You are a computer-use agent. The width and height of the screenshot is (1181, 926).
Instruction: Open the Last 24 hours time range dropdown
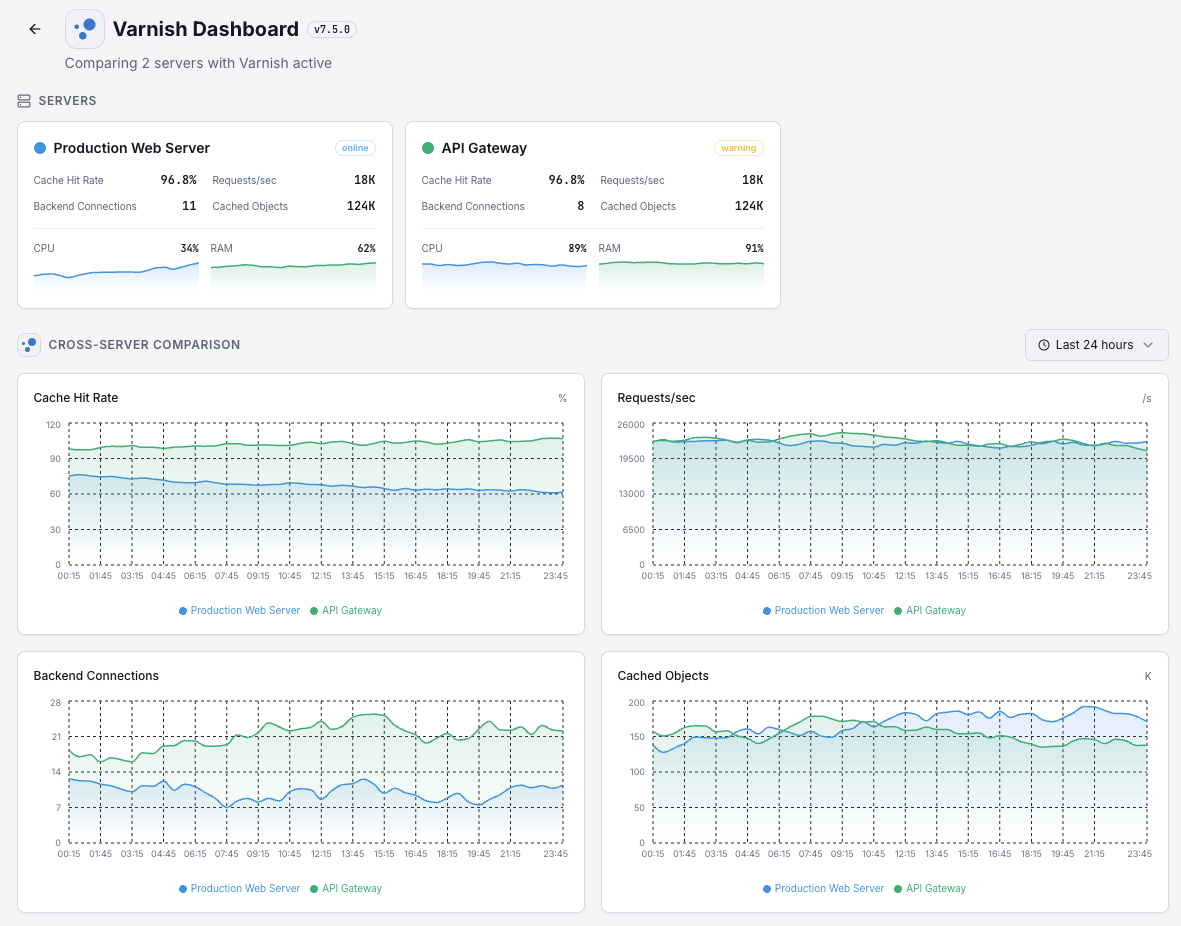point(1096,344)
